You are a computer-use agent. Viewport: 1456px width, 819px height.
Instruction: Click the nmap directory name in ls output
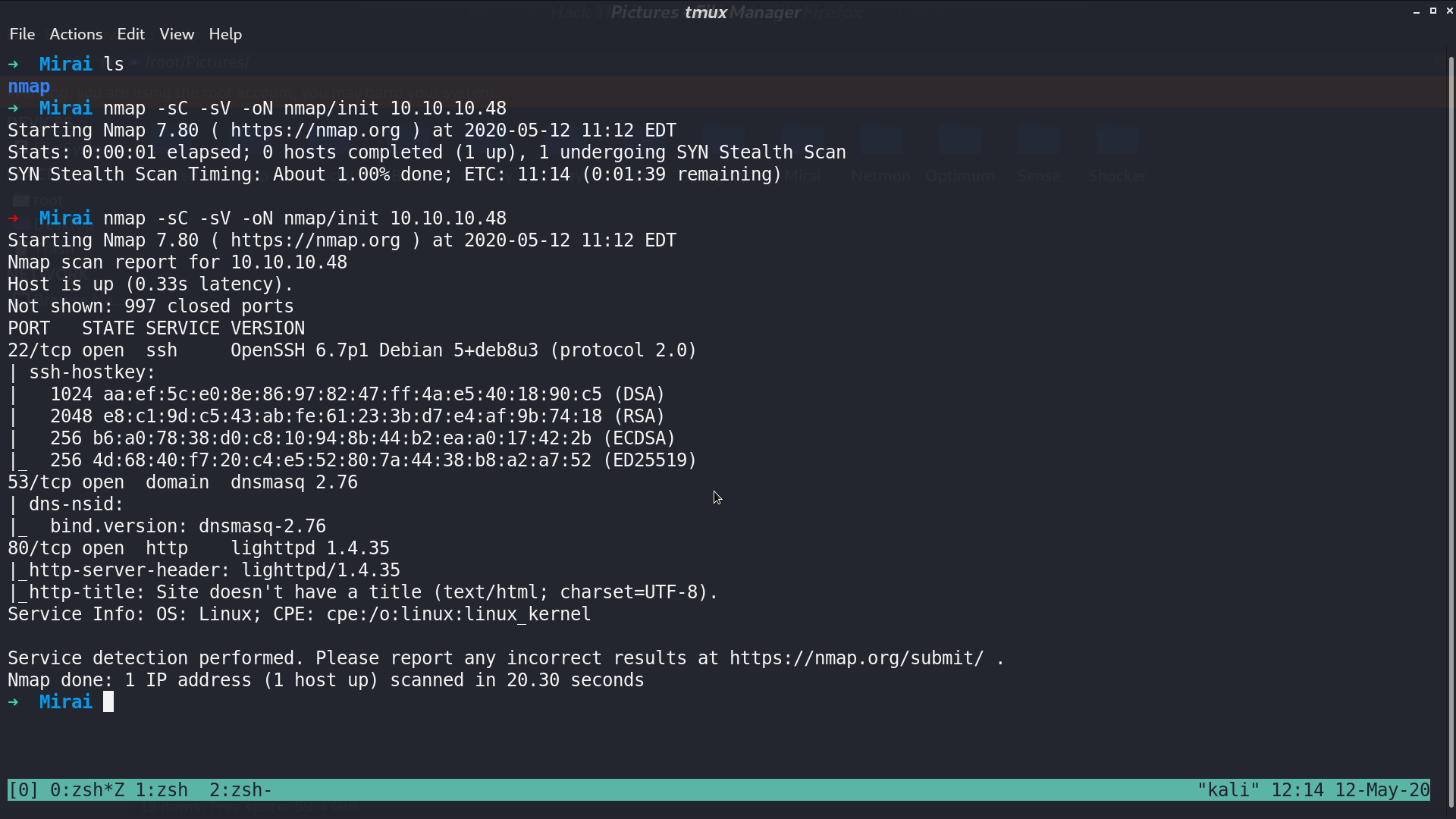(x=29, y=86)
